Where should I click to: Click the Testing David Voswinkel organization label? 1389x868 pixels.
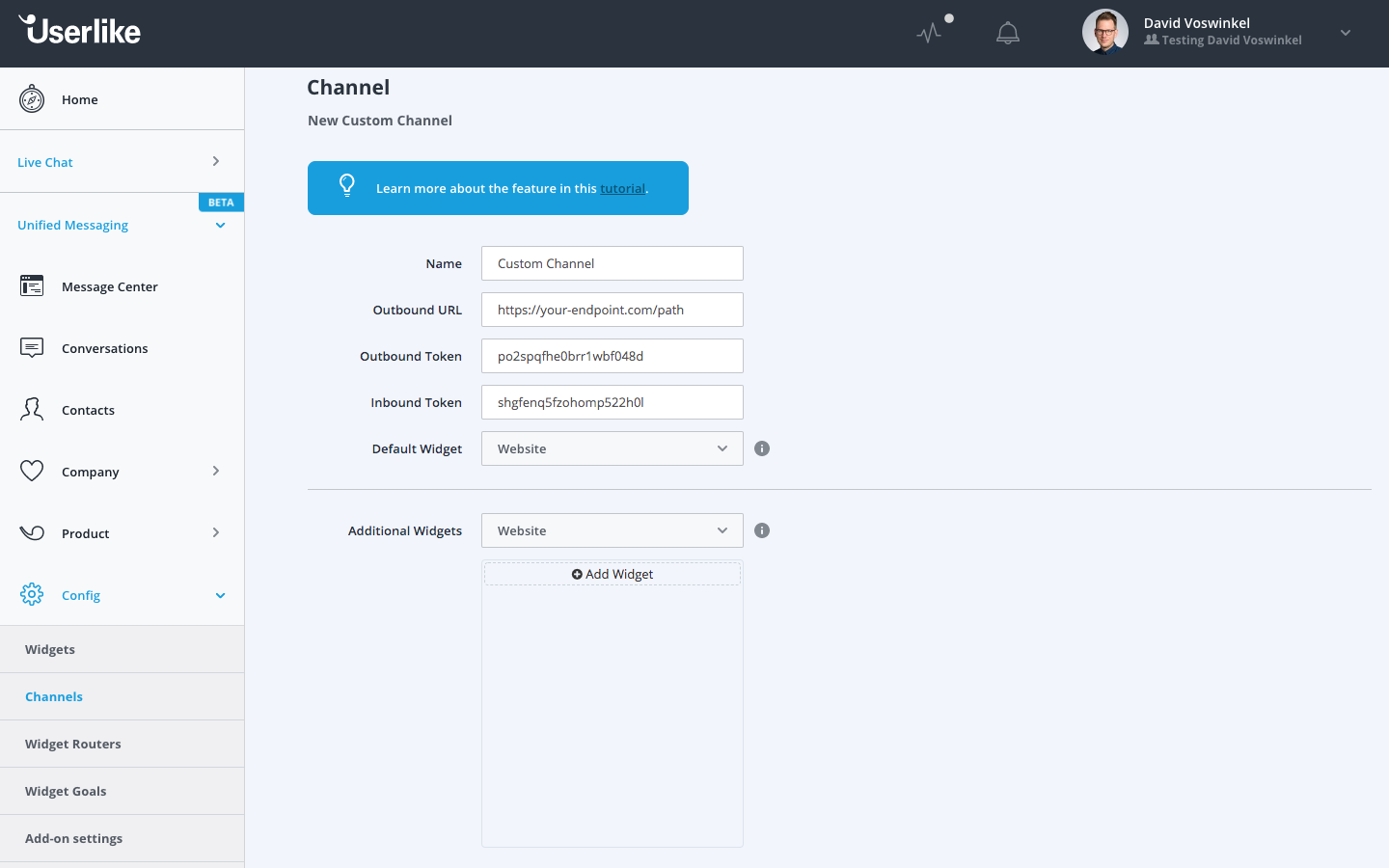pos(1232,41)
